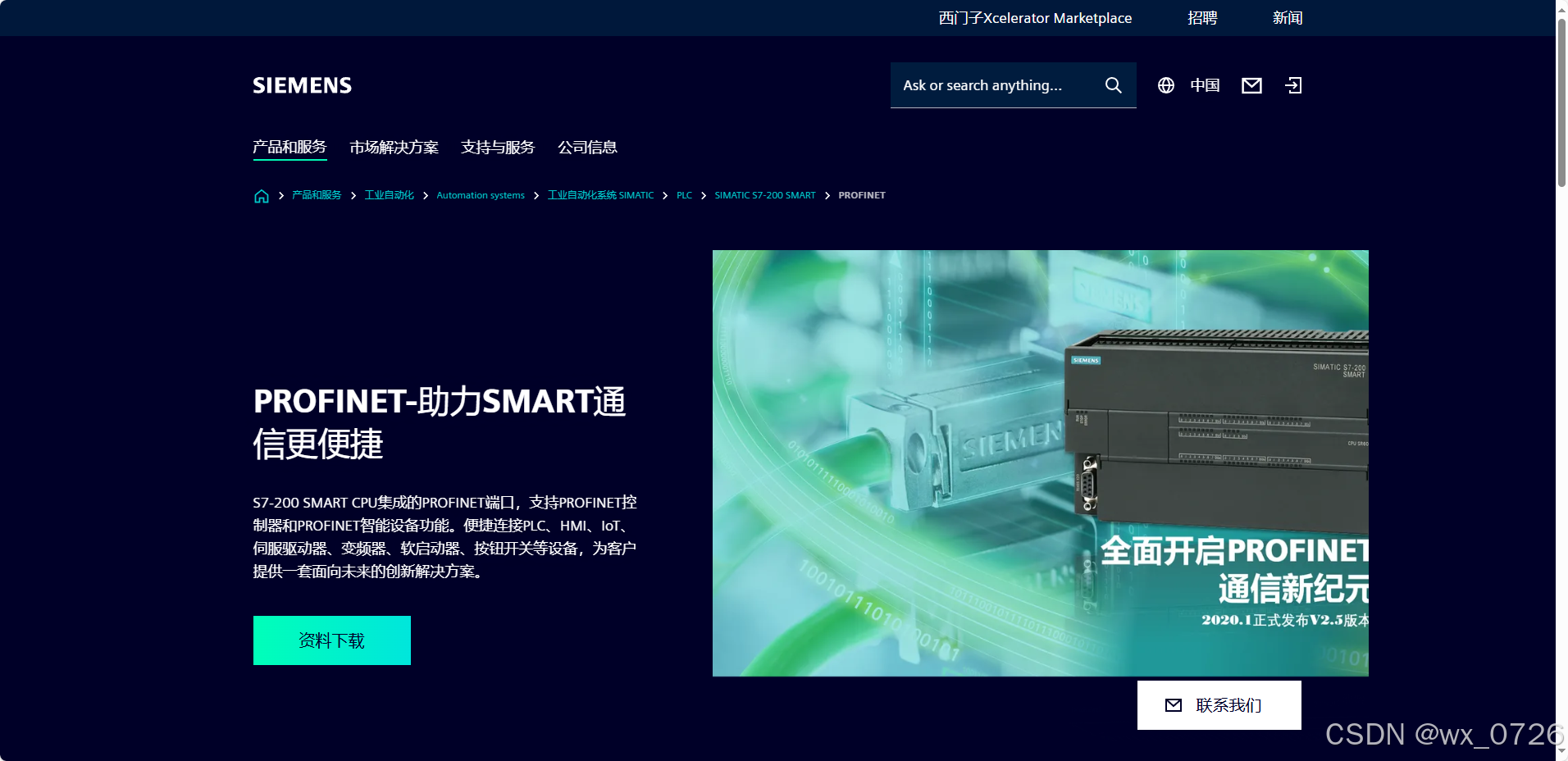Click the PROFINET breadcrumb text
1568x761 pixels.
coord(862,195)
